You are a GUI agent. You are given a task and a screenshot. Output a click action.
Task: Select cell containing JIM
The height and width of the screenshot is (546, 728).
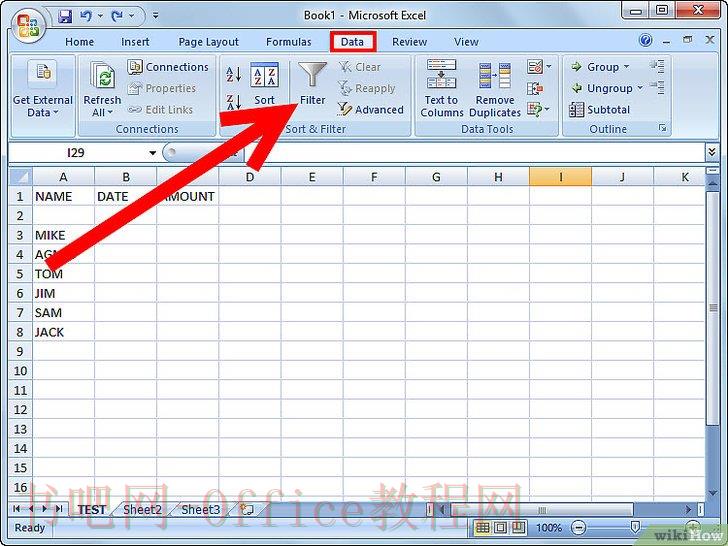pyautogui.click(x=64, y=293)
